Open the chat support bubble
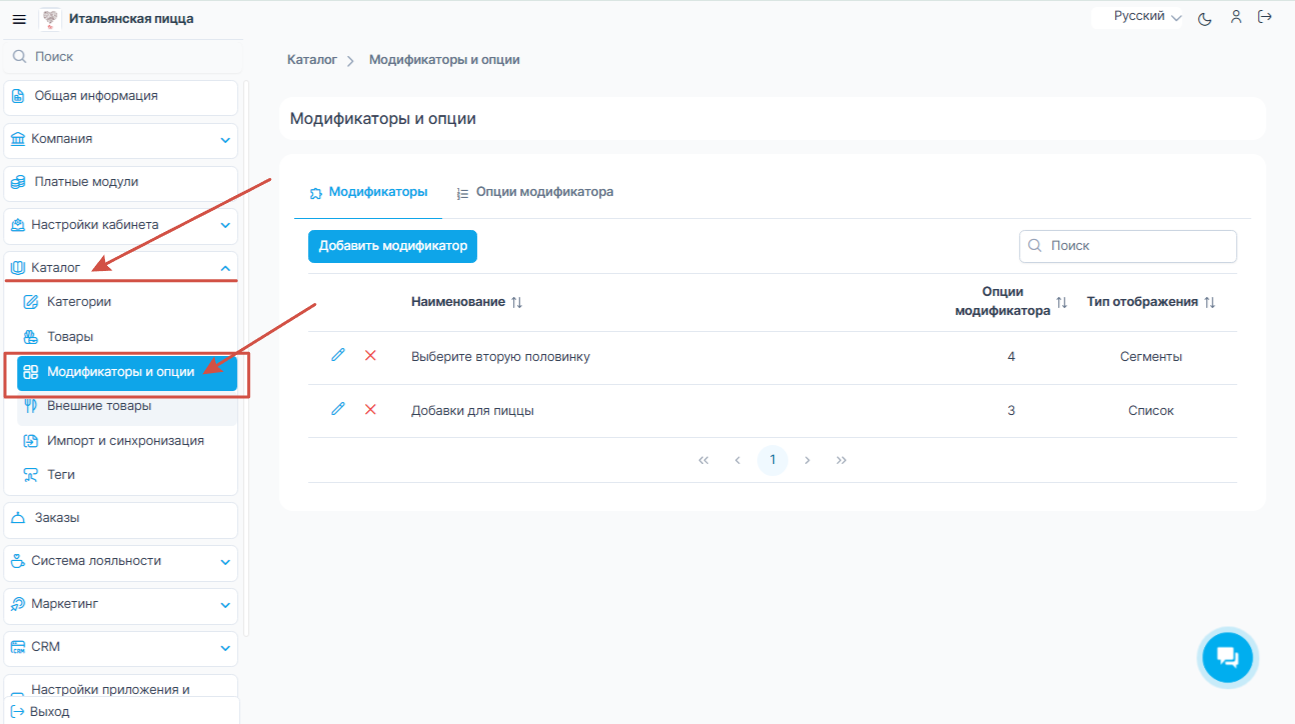 click(x=1227, y=657)
